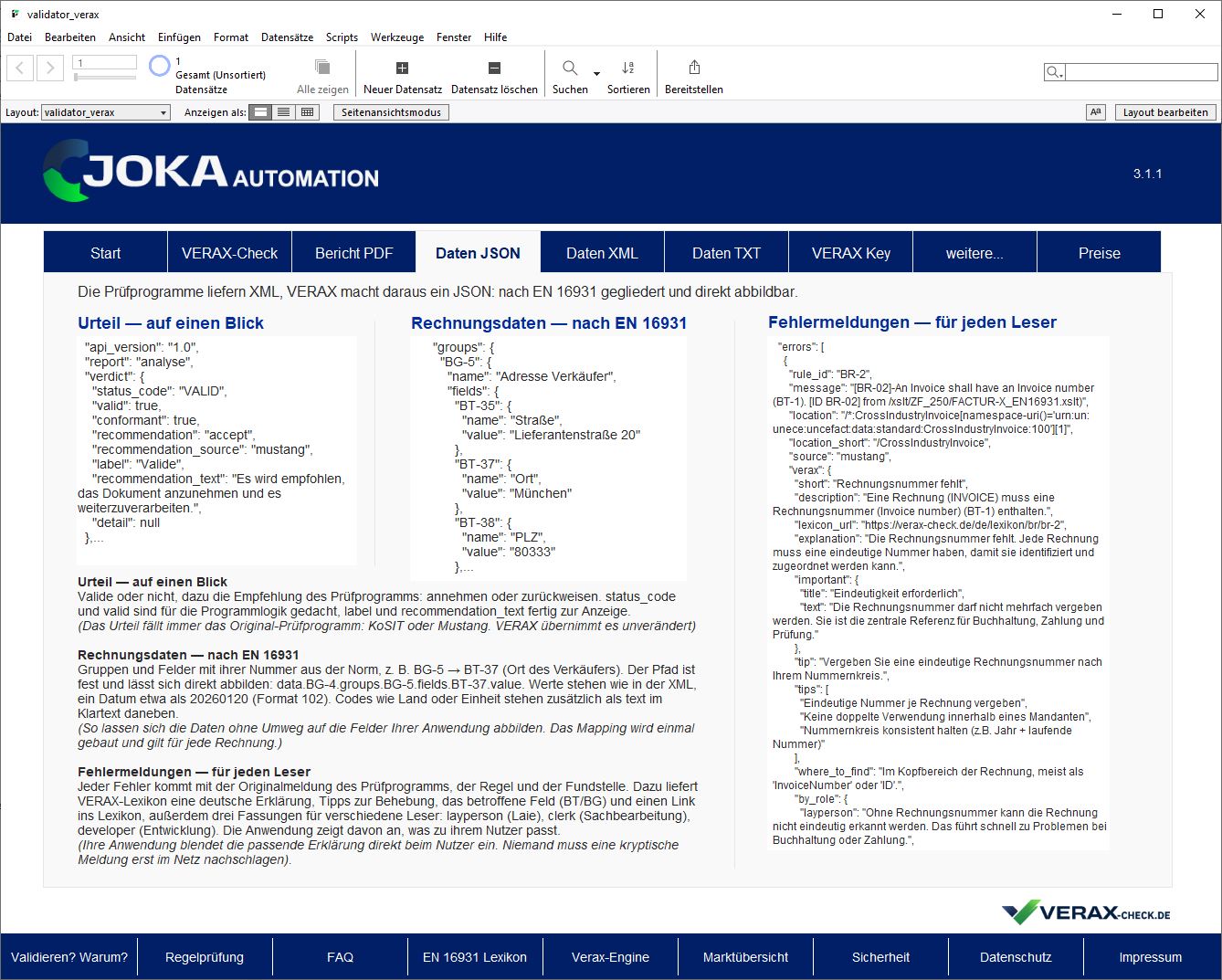This screenshot has width=1222, height=980.
Task: Click Layout bearbeiten button
Action: [x=1165, y=112]
